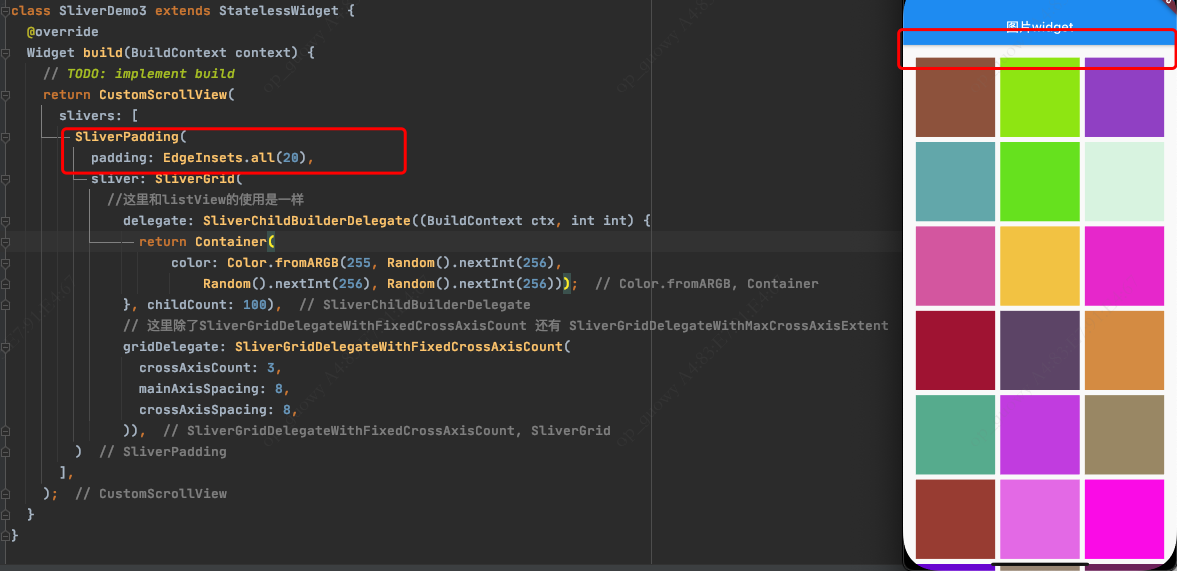
Task: Collapse fold marker on Widget build line
Action: pos(5,53)
